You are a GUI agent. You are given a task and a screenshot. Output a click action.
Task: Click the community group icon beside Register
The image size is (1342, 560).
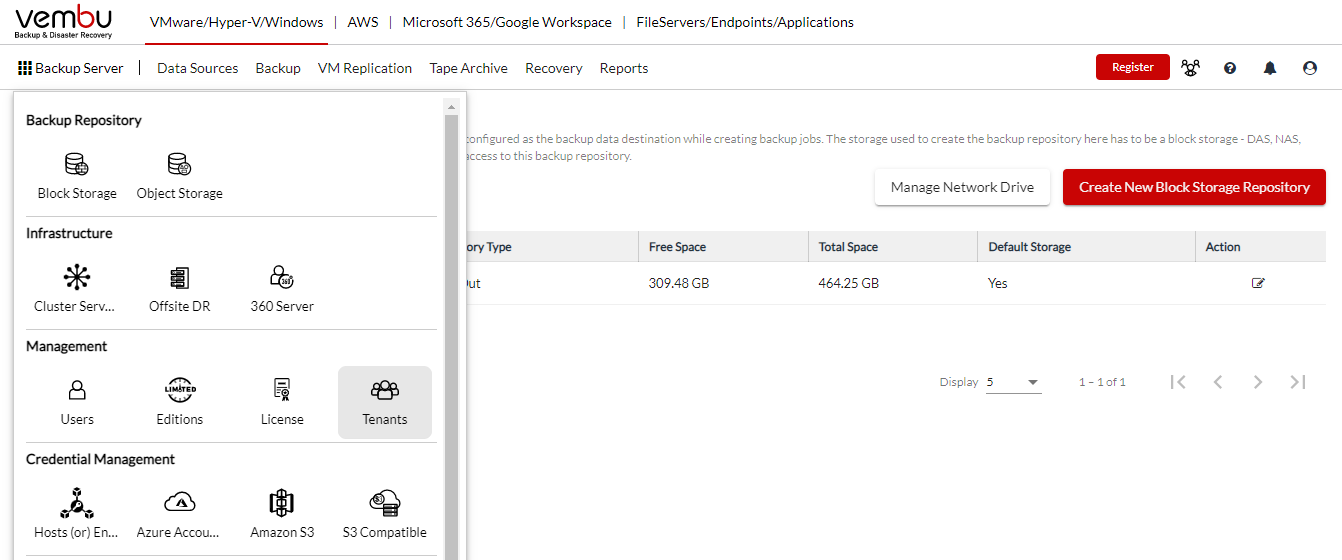1190,68
